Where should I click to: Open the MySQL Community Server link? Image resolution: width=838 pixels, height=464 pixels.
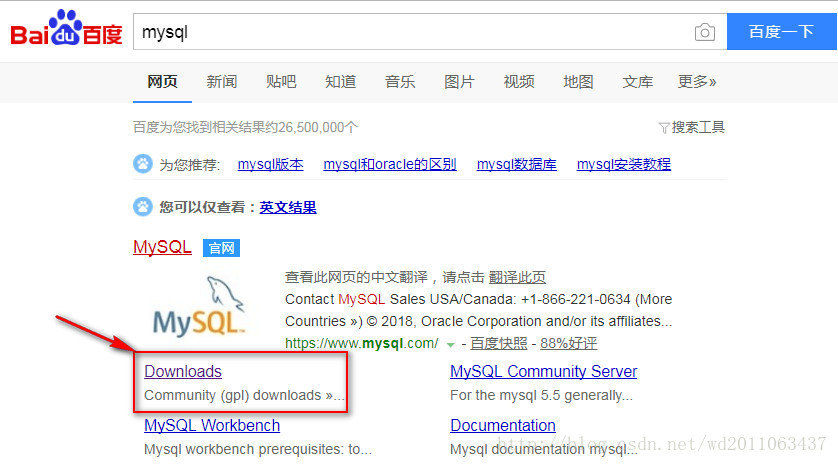pyautogui.click(x=544, y=372)
